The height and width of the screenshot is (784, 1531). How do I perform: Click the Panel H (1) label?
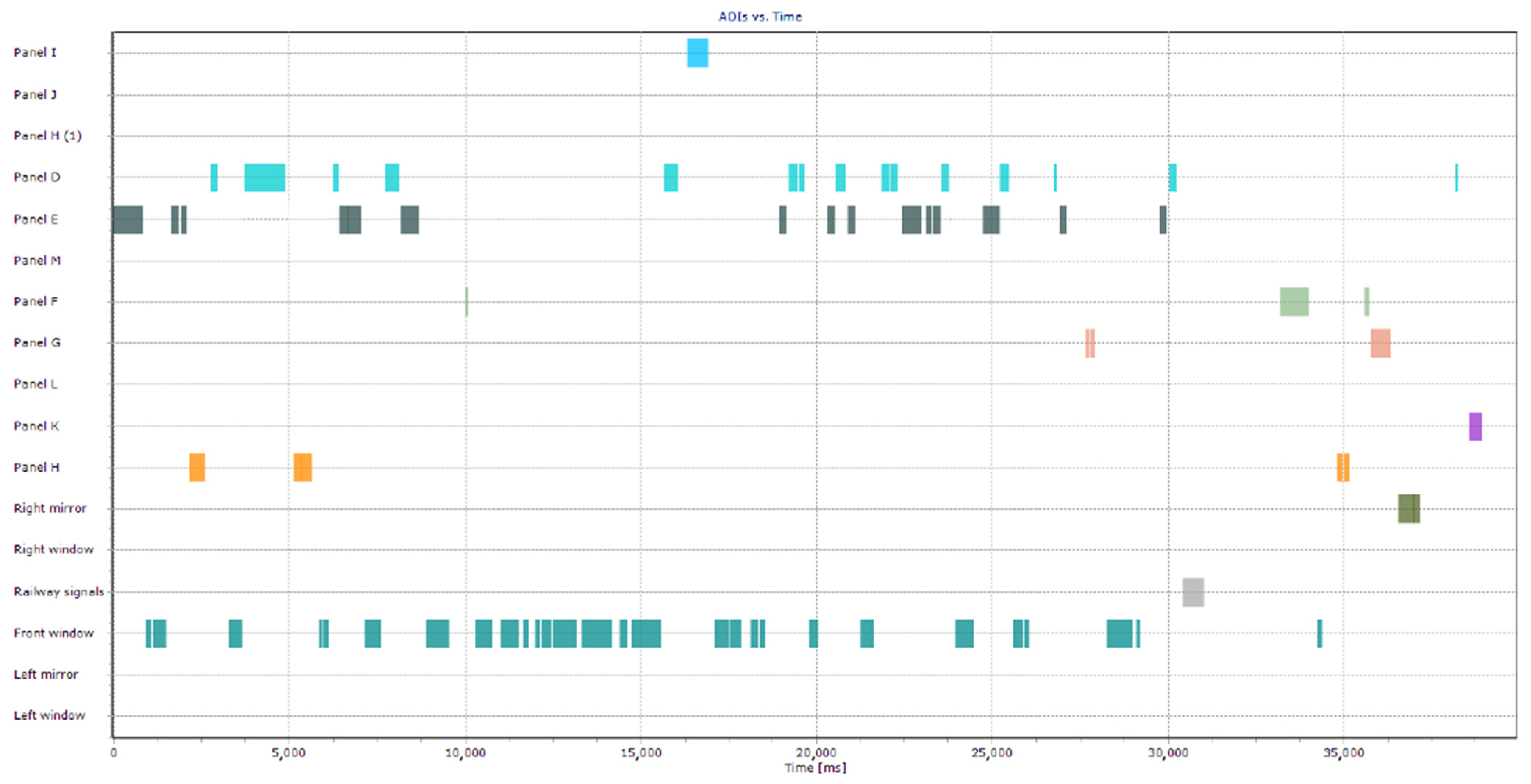(47, 136)
